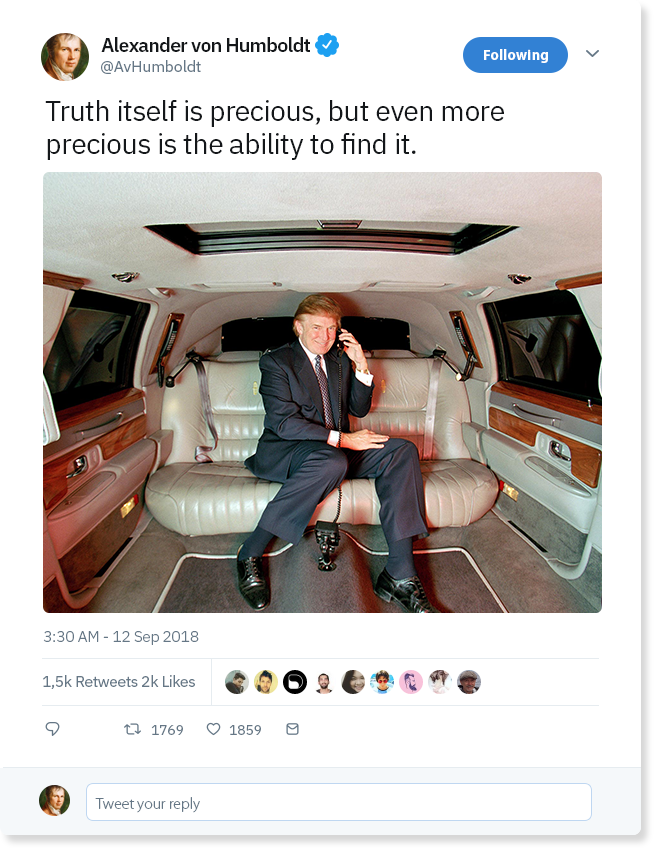Click your avatar beside the reply box
Viewport: 656px width, 848px height.
[x=54, y=801]
